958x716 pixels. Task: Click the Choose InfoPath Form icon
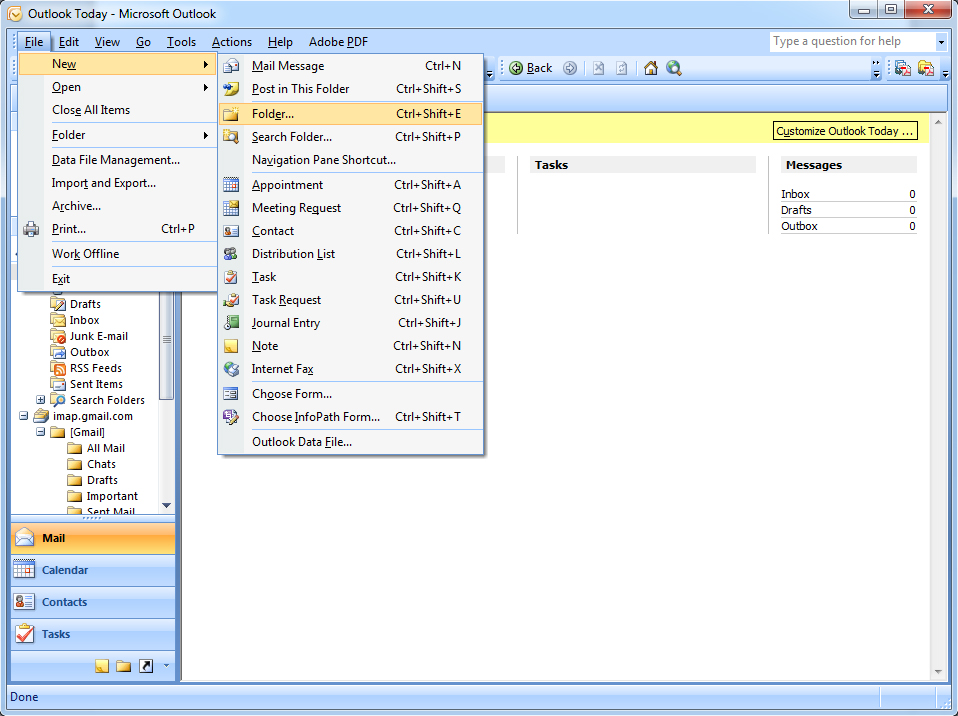(x=231, y=417)
